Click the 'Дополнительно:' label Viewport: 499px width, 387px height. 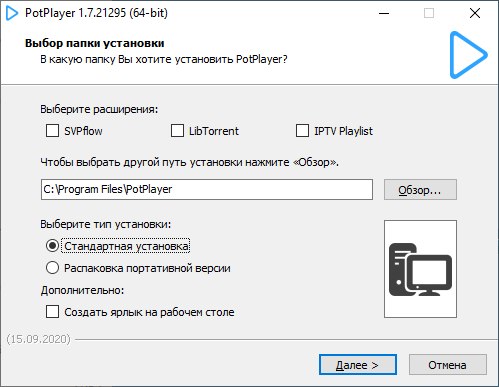82,290
